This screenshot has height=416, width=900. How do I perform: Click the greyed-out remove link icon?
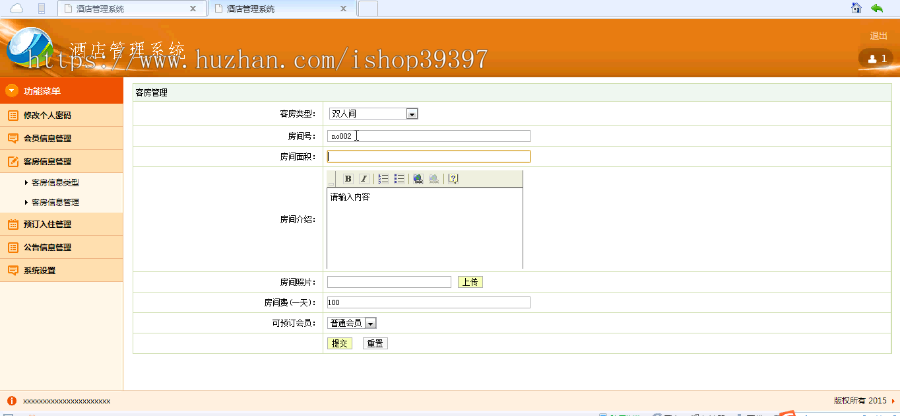coord(435,178)
